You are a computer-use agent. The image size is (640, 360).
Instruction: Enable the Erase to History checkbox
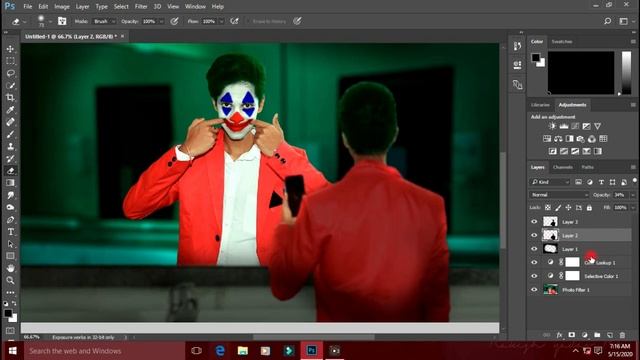coord(248,21)
